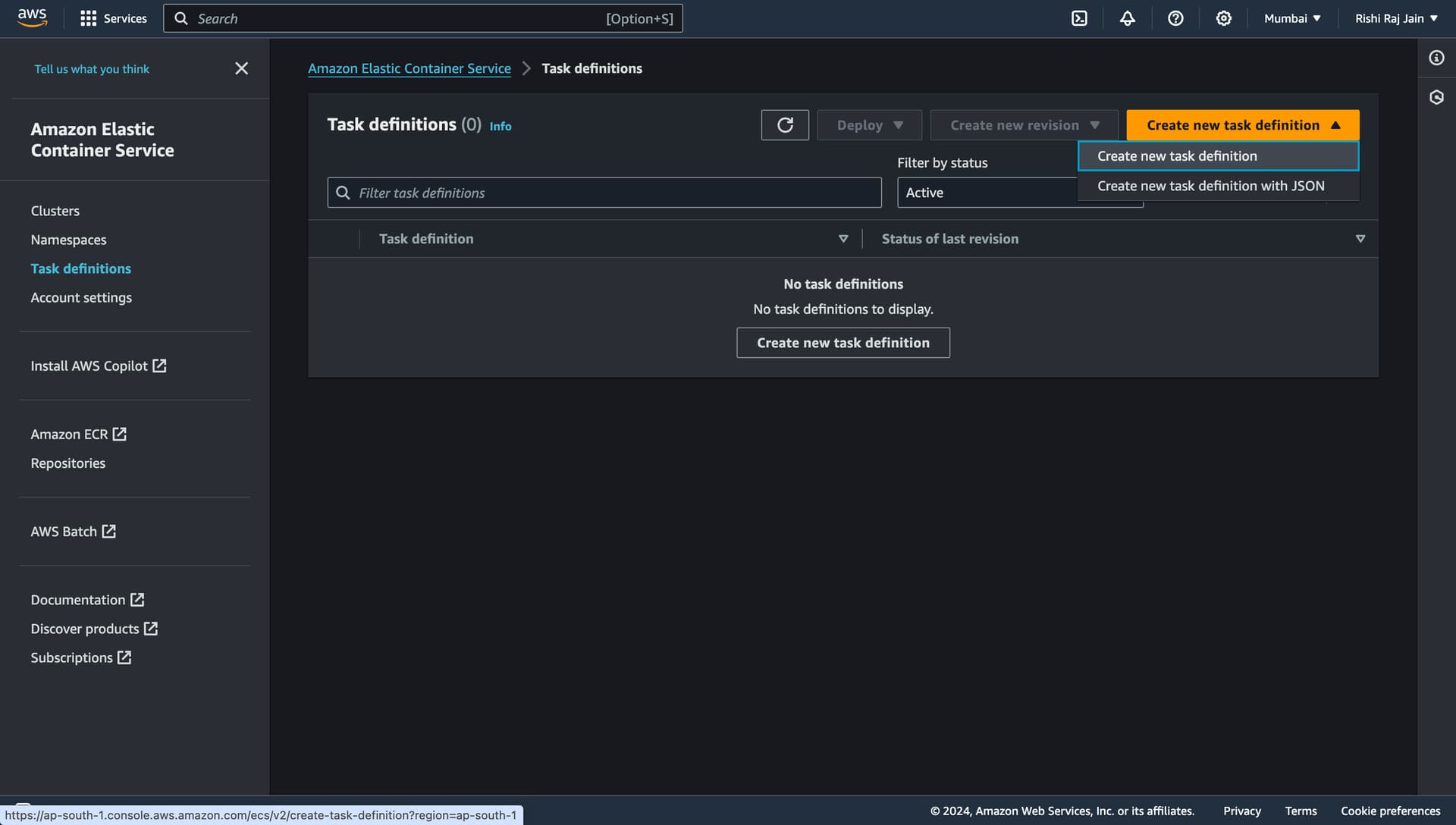Close the feedback sidebar banner
The image size is (1456, 825).
click(x=241, y=68)
